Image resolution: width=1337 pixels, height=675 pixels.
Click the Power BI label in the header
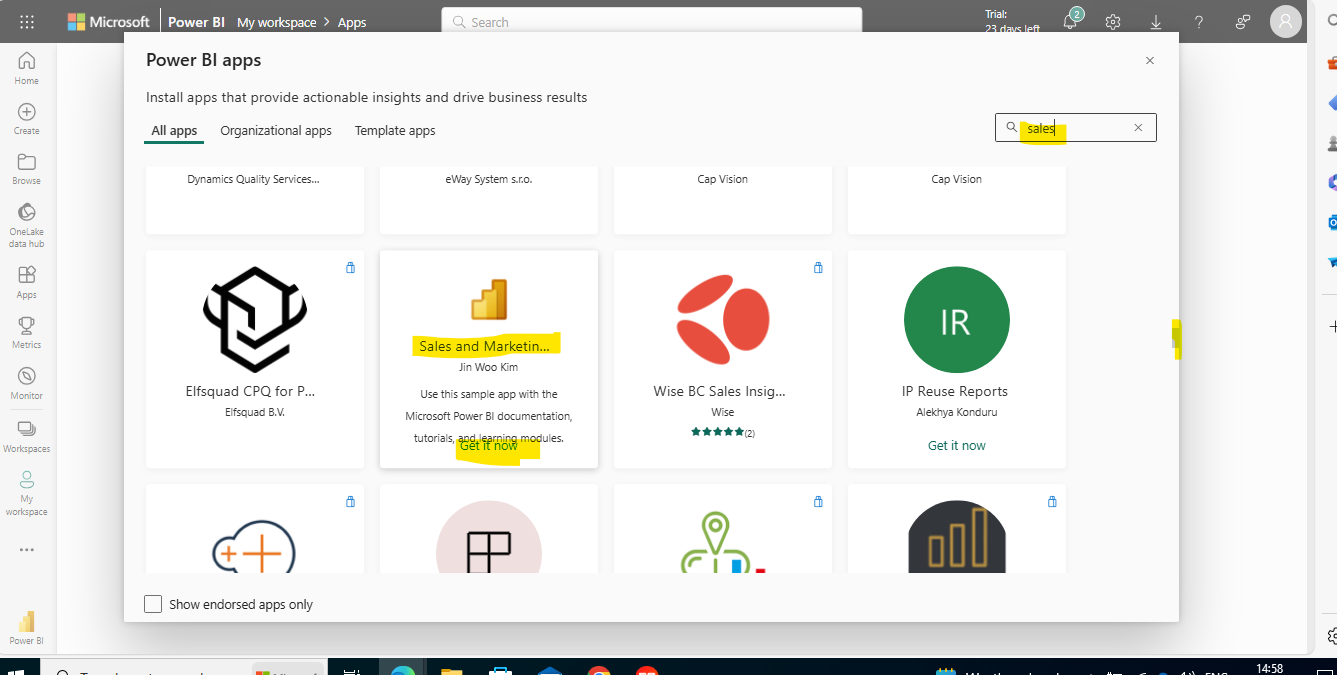tap(197, 22)
